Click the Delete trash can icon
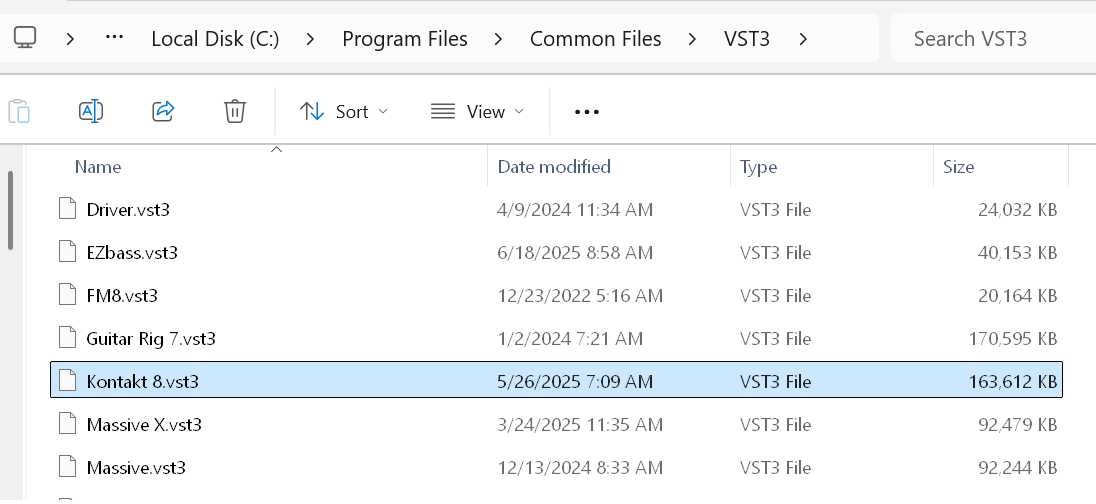This screenshot has height=504, width=1096. tap(235, 111)
